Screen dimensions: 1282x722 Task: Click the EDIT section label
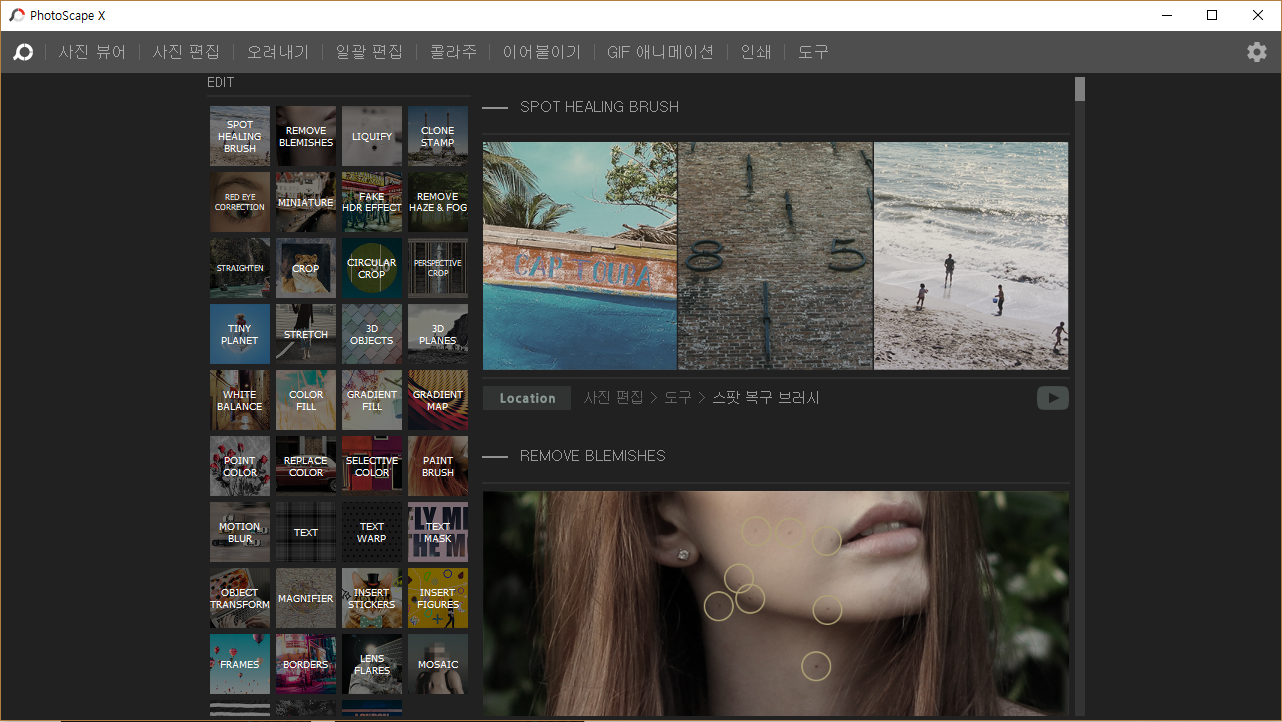221,83
